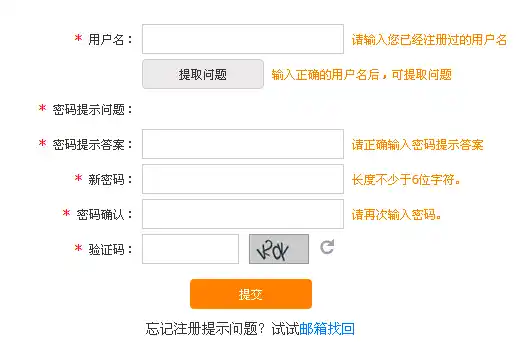This screenshot has width=532, height=360.
Task: Click the hint 输入正确的用户名后，可提取问题
Action: pos(362,75)
